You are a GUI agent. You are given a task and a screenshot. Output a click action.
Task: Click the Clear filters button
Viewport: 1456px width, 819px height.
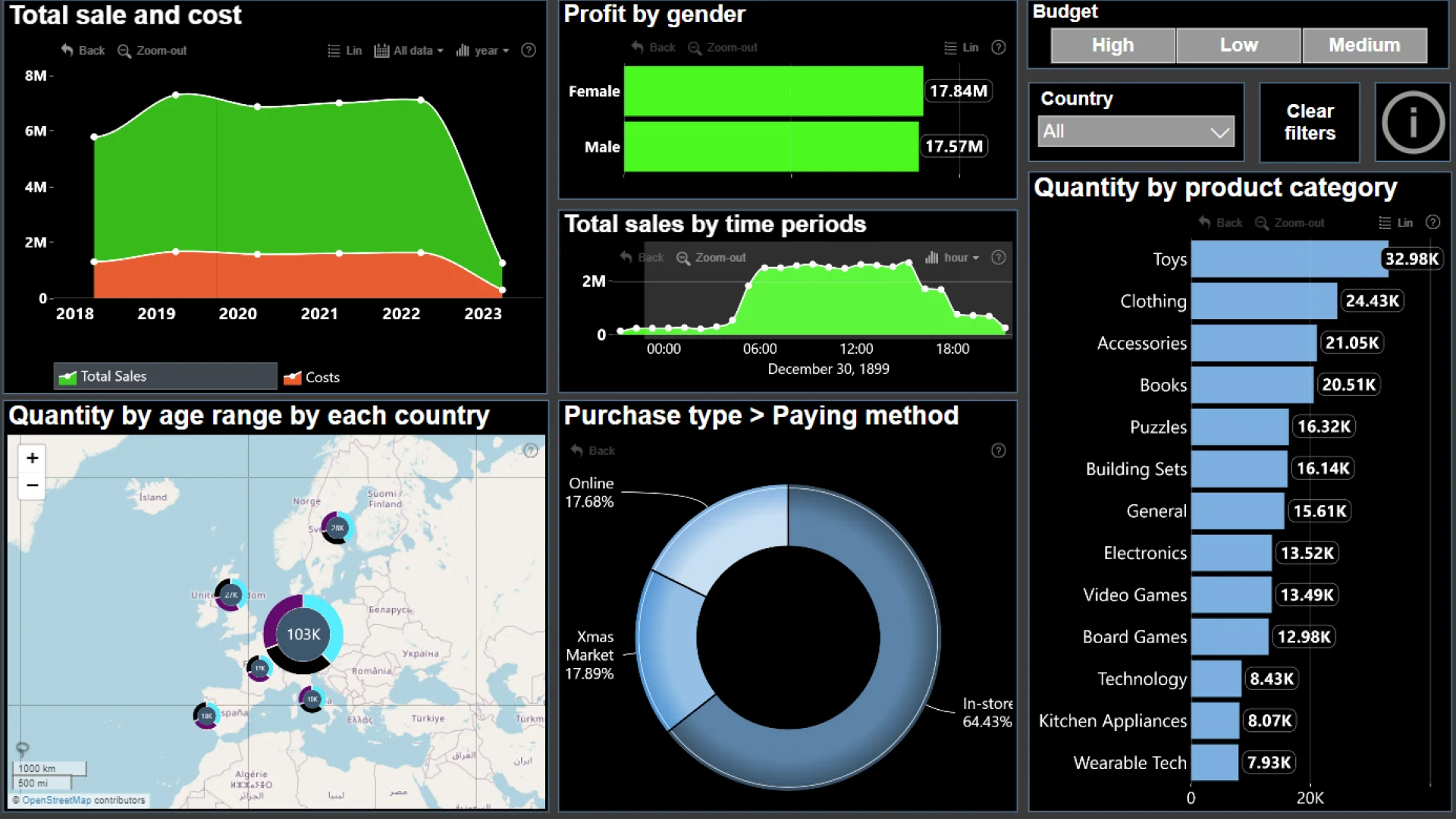coord(1310,122)
